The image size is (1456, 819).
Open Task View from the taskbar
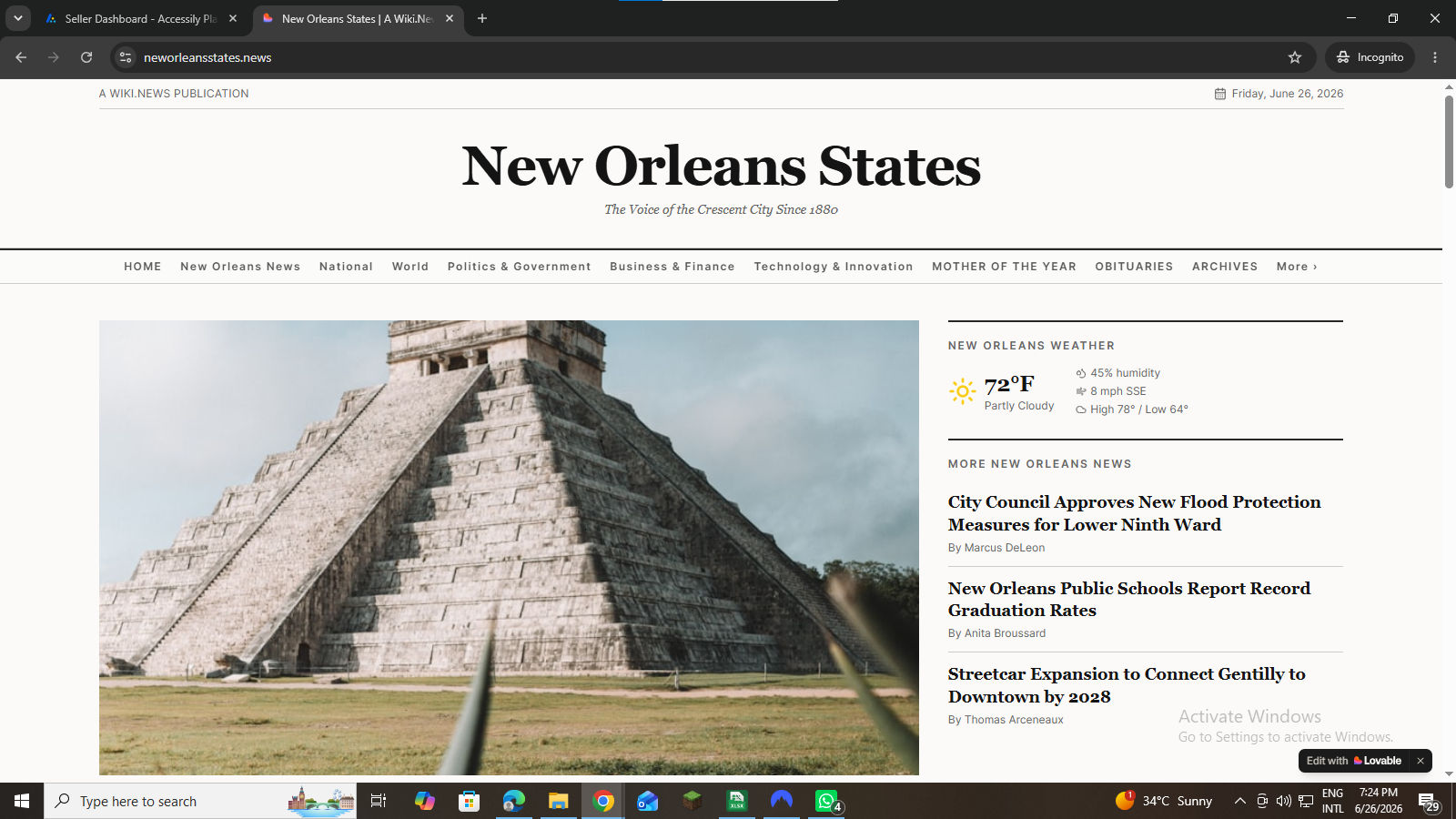[x=379, y=801]
